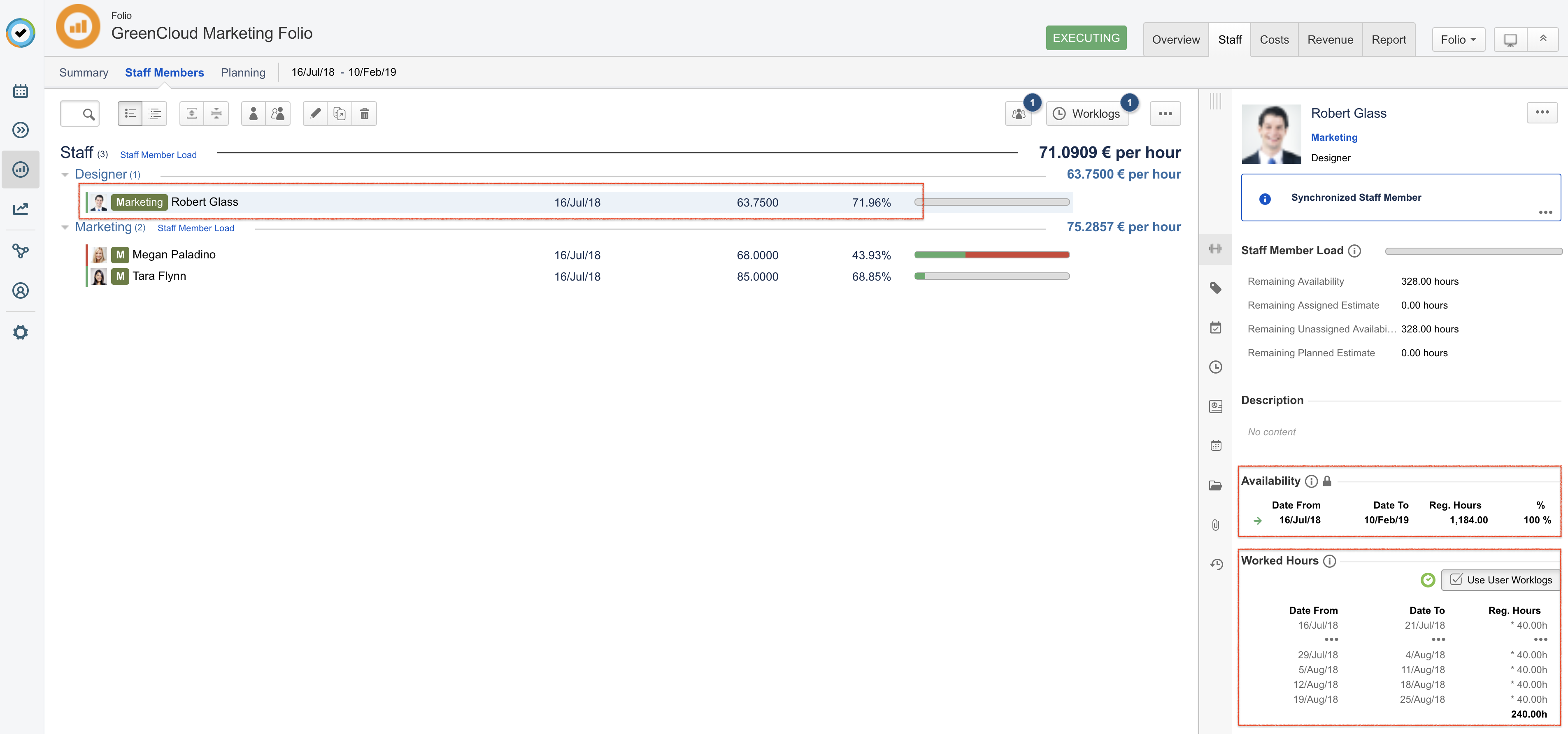The height and width of the screenshot is (734, 1568).
Task: Open the settings gear in left sidebar
Action: [x=20, y=332]
